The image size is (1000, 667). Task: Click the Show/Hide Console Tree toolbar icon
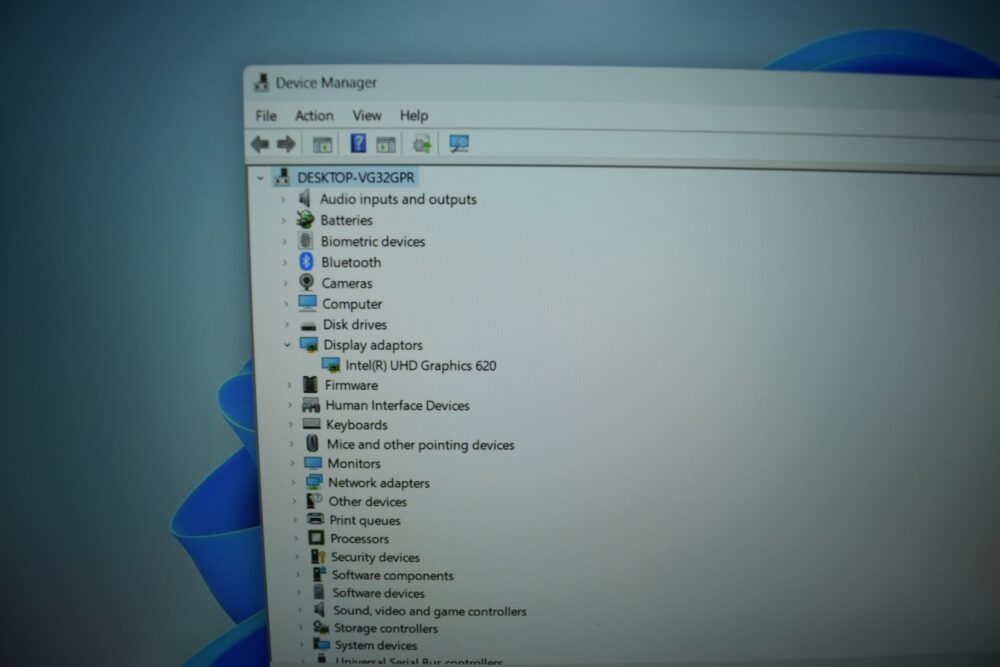[x=322, y=145]
